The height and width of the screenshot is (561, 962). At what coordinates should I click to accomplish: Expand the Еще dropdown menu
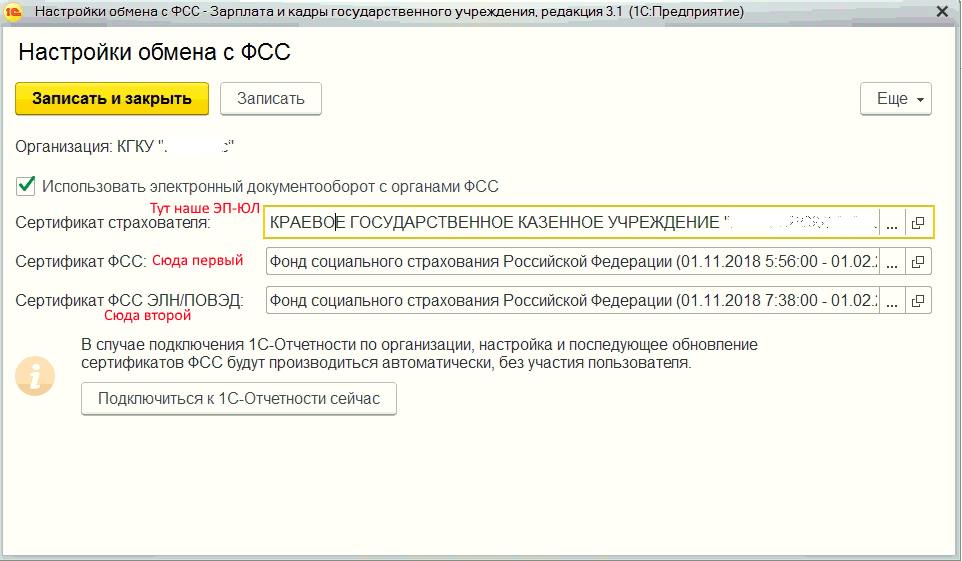pos(896,99)
